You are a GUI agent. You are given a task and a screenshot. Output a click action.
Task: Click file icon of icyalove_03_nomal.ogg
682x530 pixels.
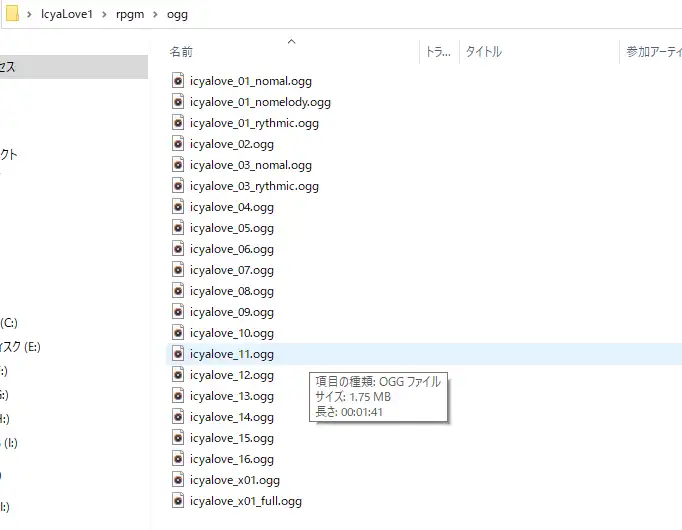[178, 165]
